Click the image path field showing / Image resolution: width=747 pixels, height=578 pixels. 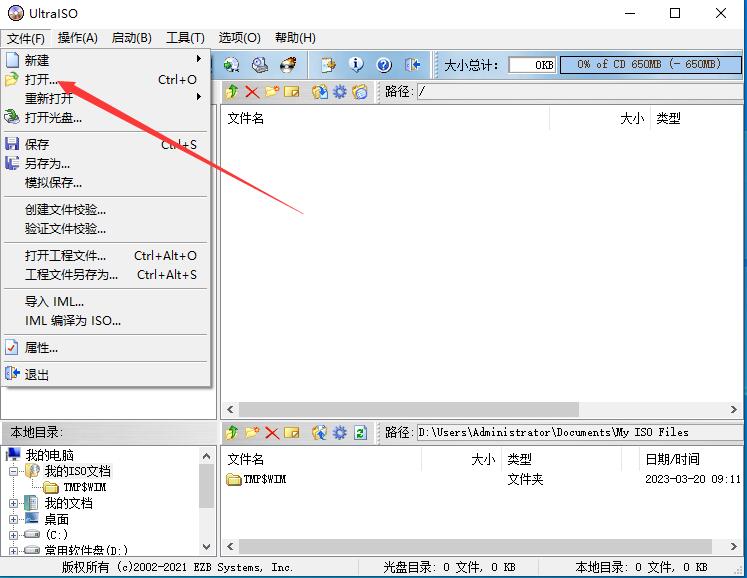[x=580, y=91]
